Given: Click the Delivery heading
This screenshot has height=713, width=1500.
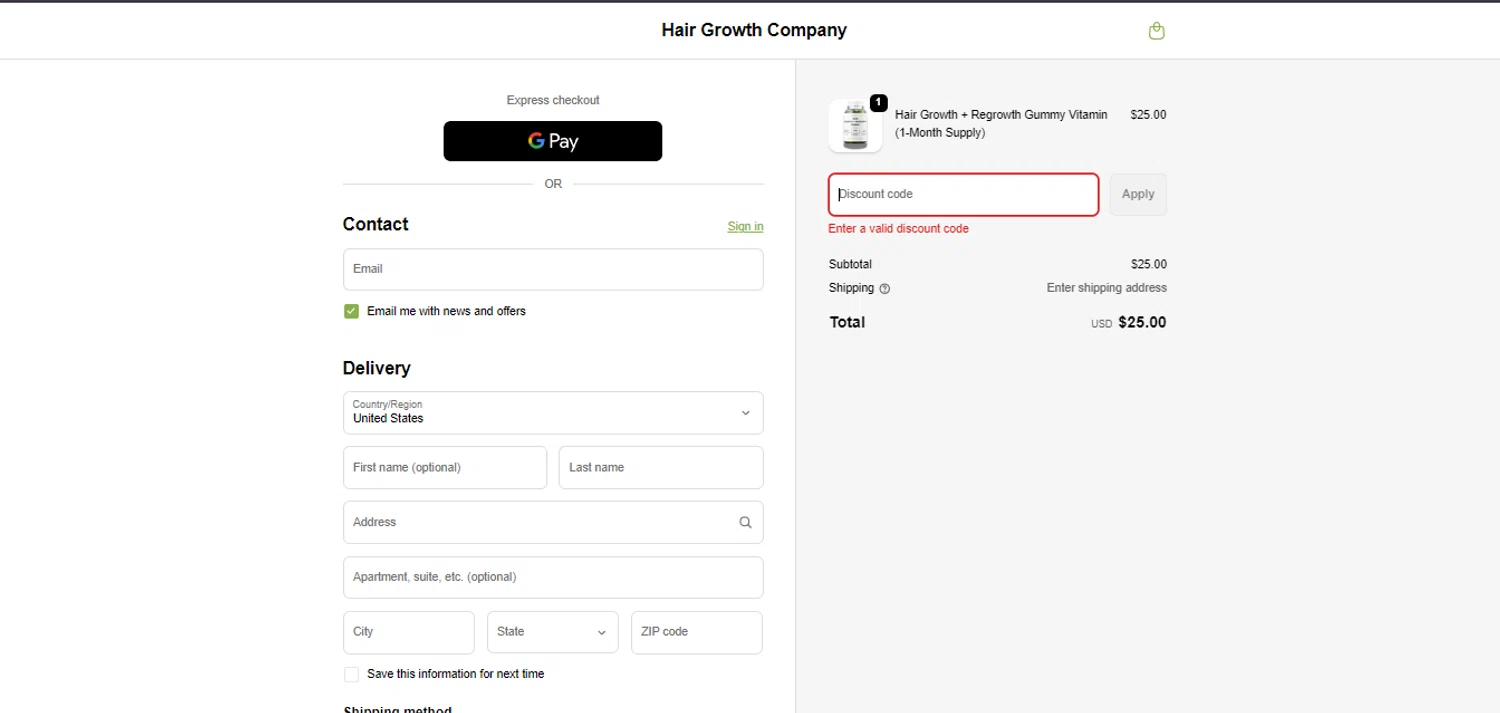Looking at the screenshot, I should (377, 368).
